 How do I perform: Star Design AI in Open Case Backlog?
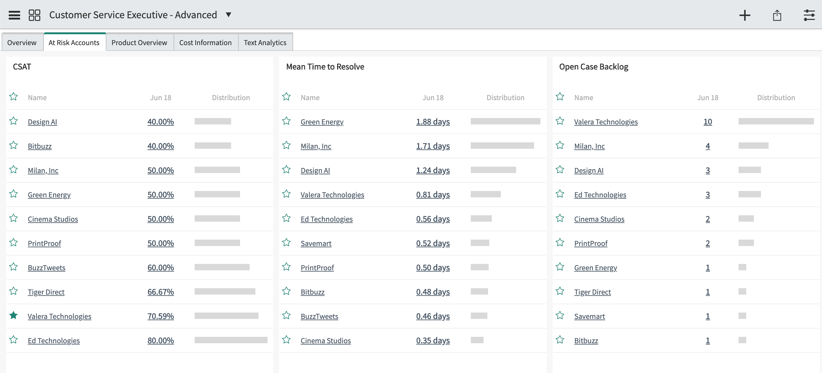pyautogui.click(x=560, y=170)
